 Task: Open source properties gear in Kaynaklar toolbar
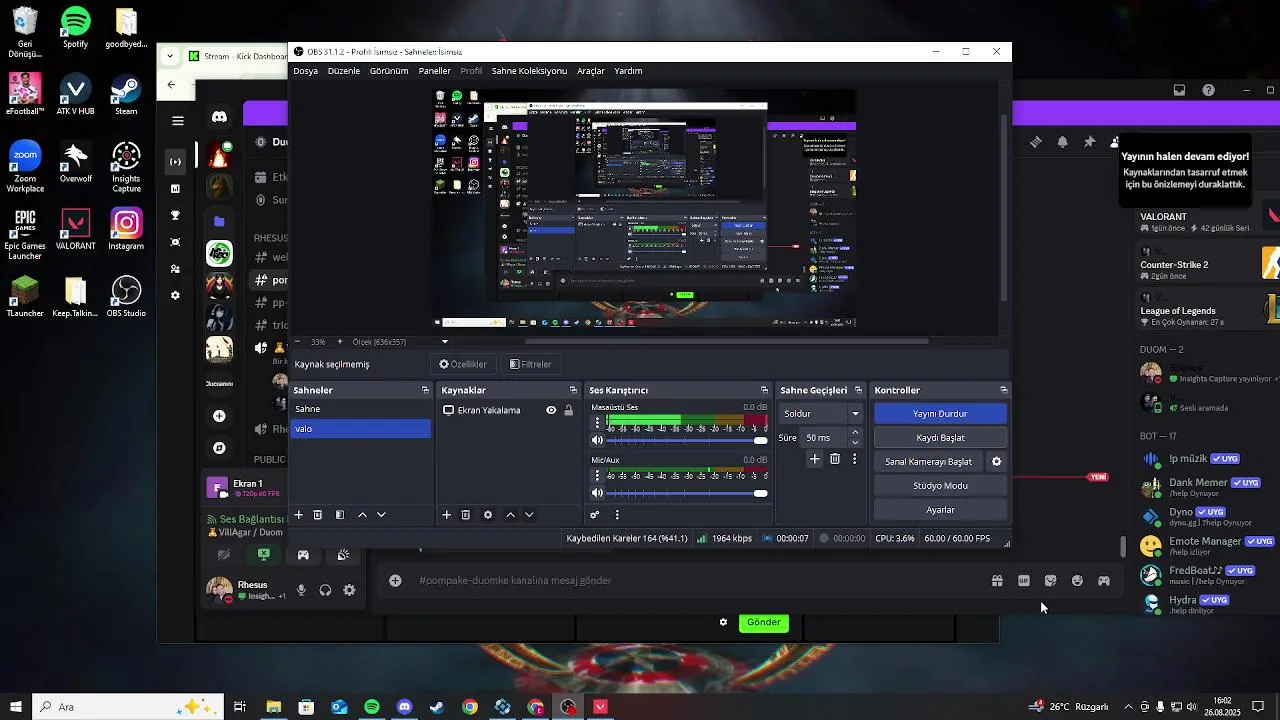click(488, 515)
